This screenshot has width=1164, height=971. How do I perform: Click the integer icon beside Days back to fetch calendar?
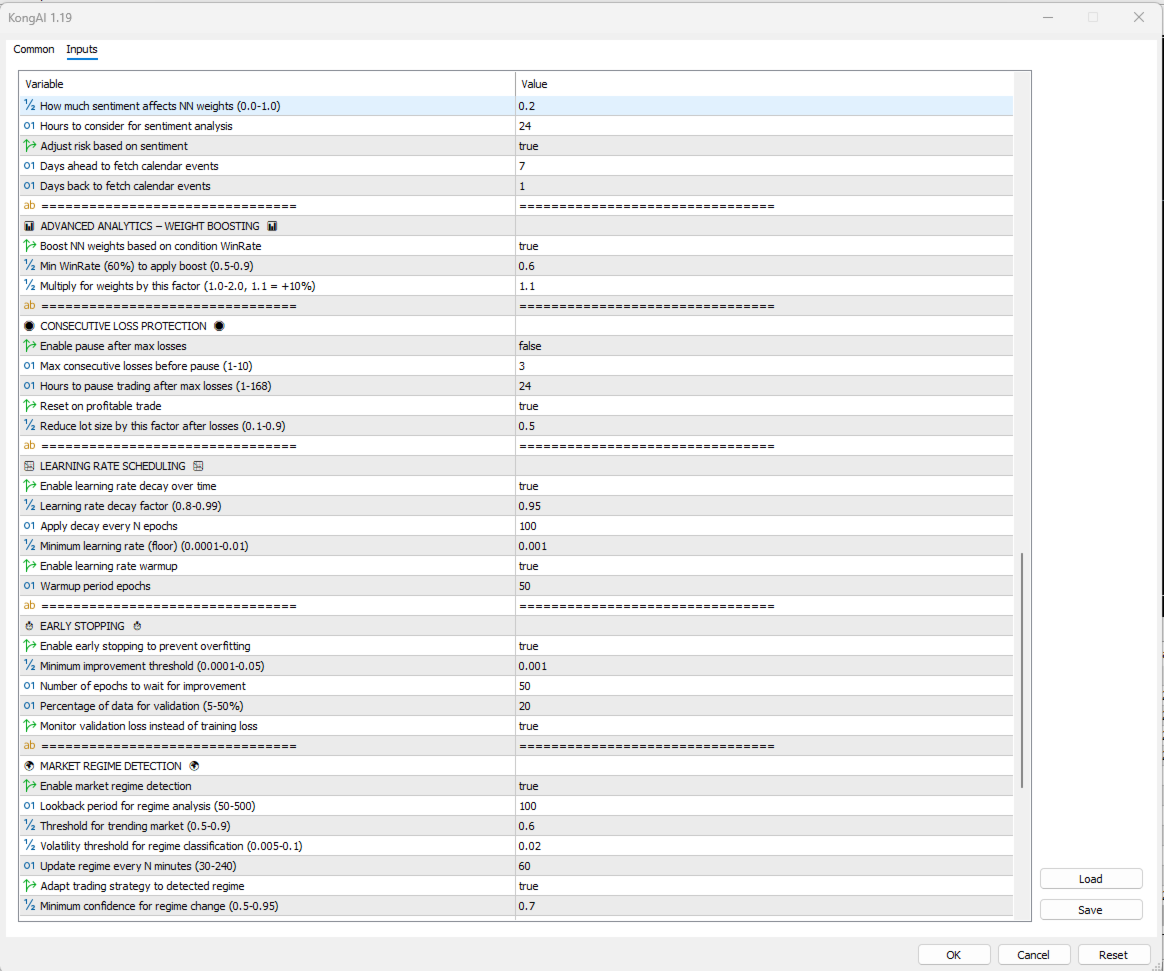click(29, 186)
